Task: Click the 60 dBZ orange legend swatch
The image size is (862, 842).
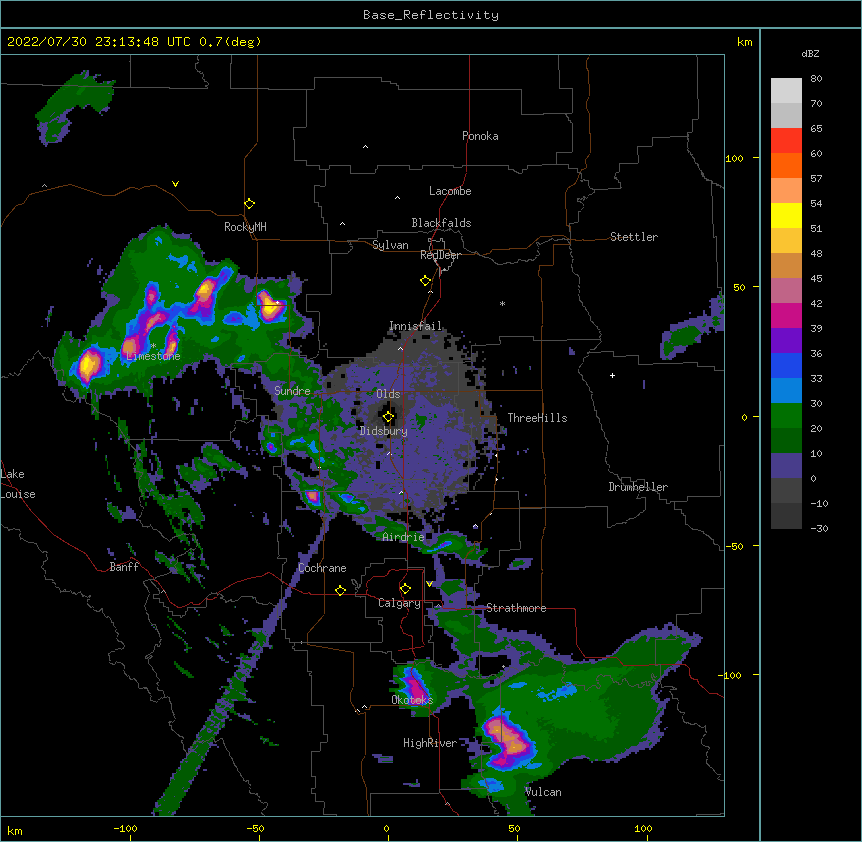Action: tap(786, 165)
